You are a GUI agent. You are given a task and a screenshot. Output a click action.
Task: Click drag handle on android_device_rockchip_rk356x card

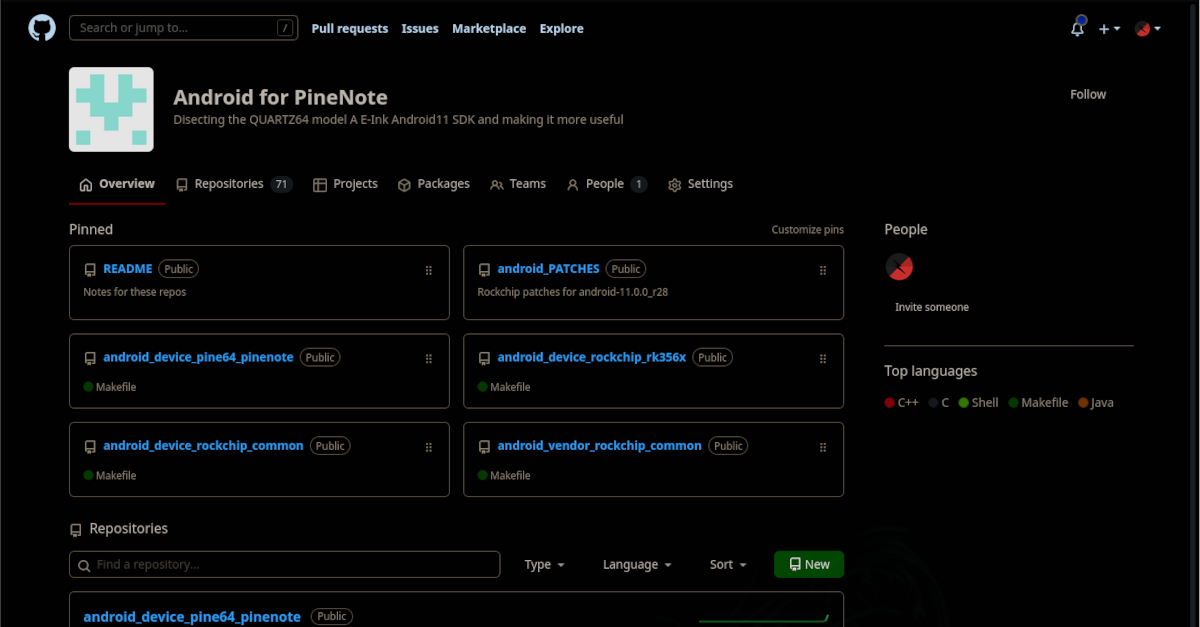pyautogui.click(x=823, y=358)
